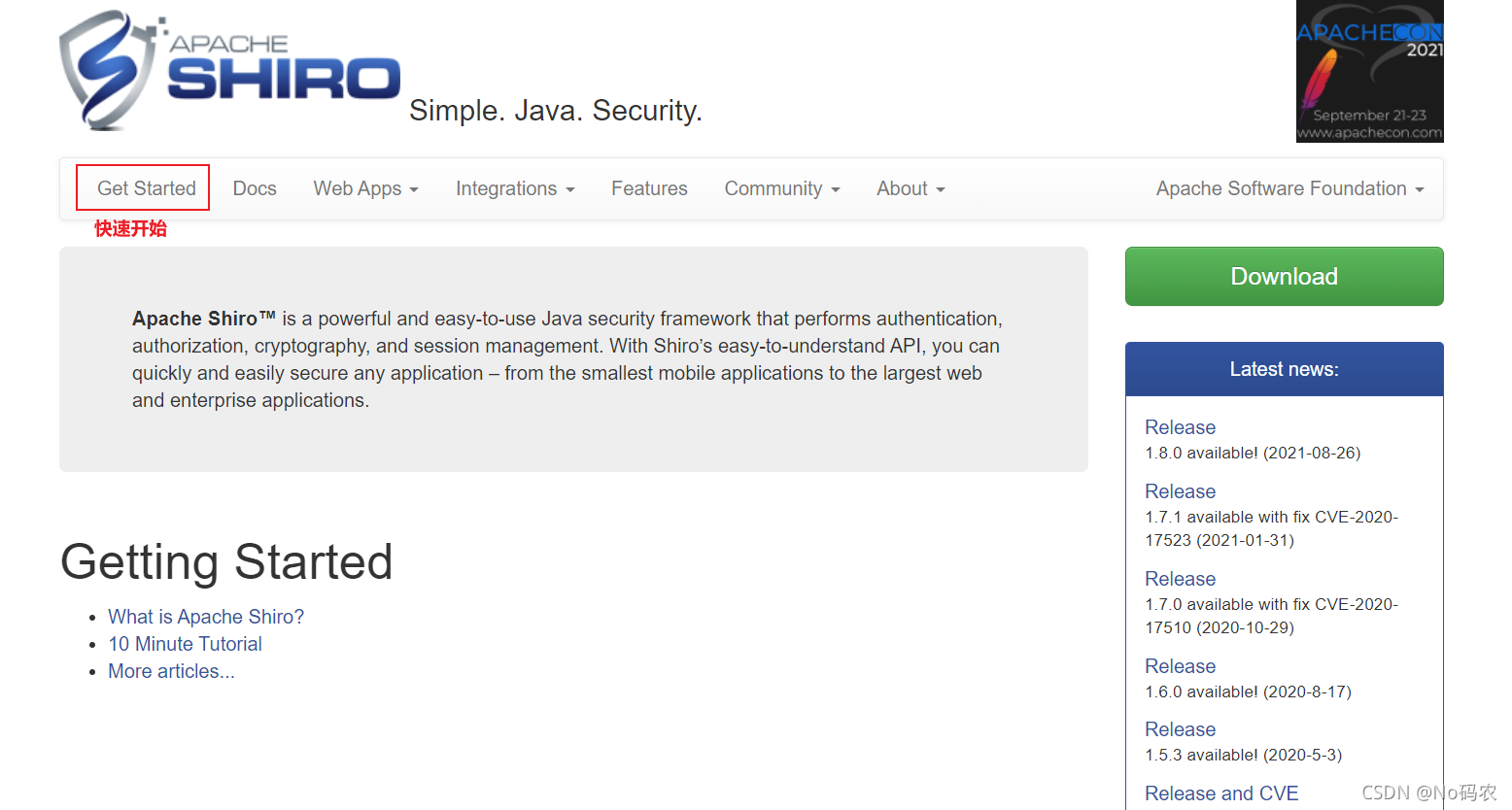Expand the Integrations dropdown menu
The height and width of the screenshot is (810, 1512).
tap(515, 188)
